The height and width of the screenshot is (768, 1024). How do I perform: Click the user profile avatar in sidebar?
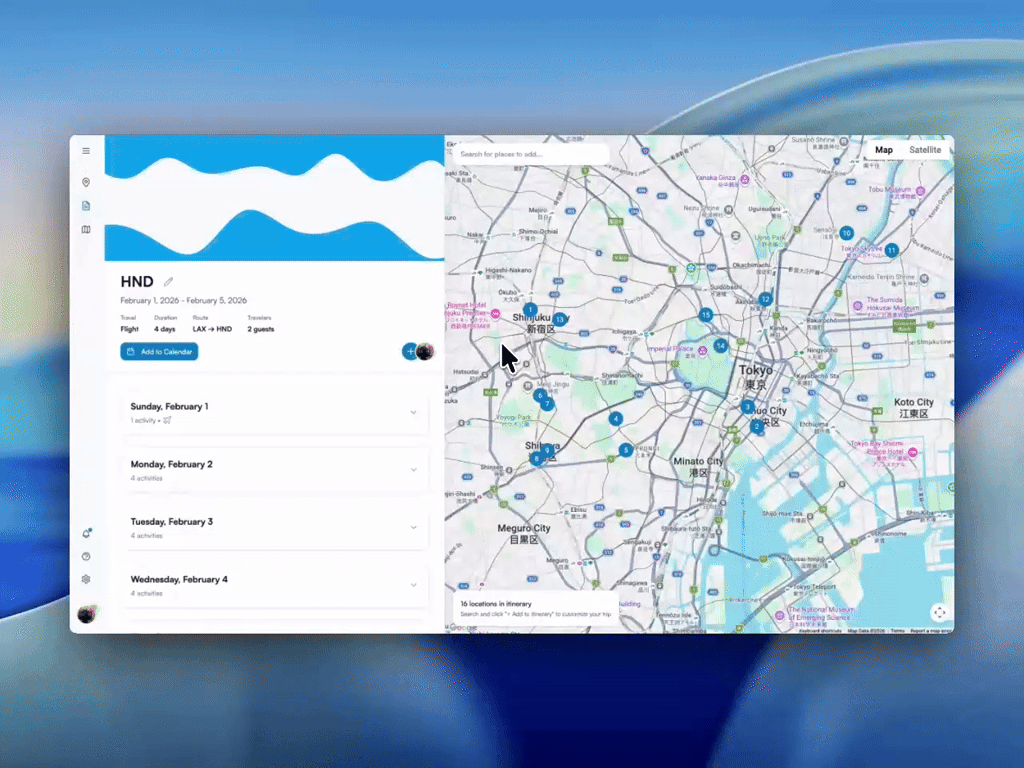click(86, 614)
